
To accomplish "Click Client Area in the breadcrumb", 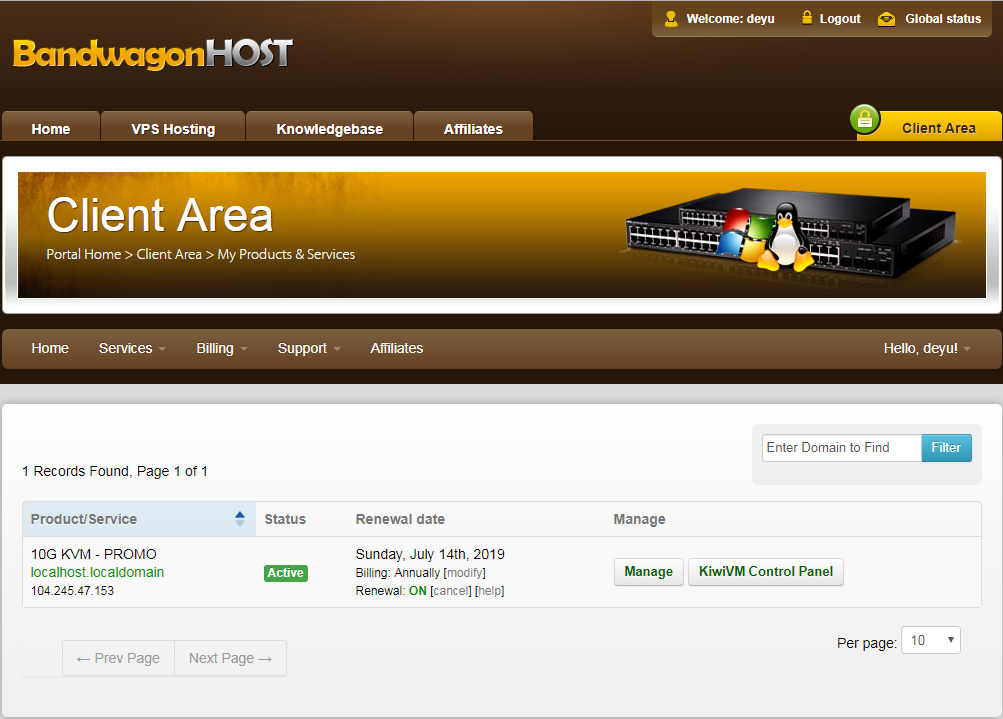I will (x=169, y=254).
